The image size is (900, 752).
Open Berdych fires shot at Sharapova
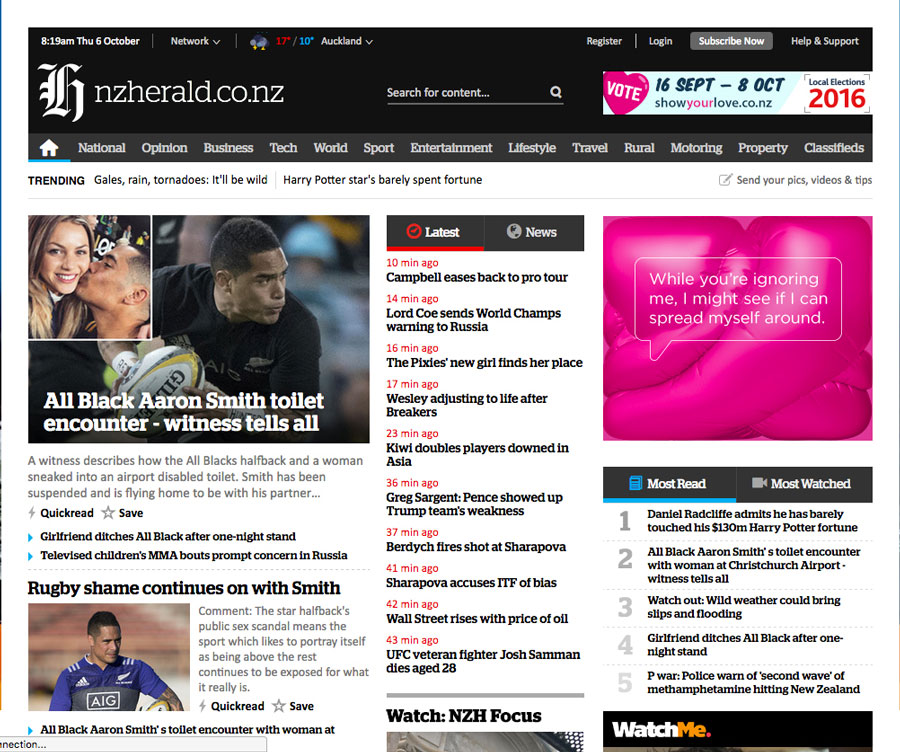[476, 547]
